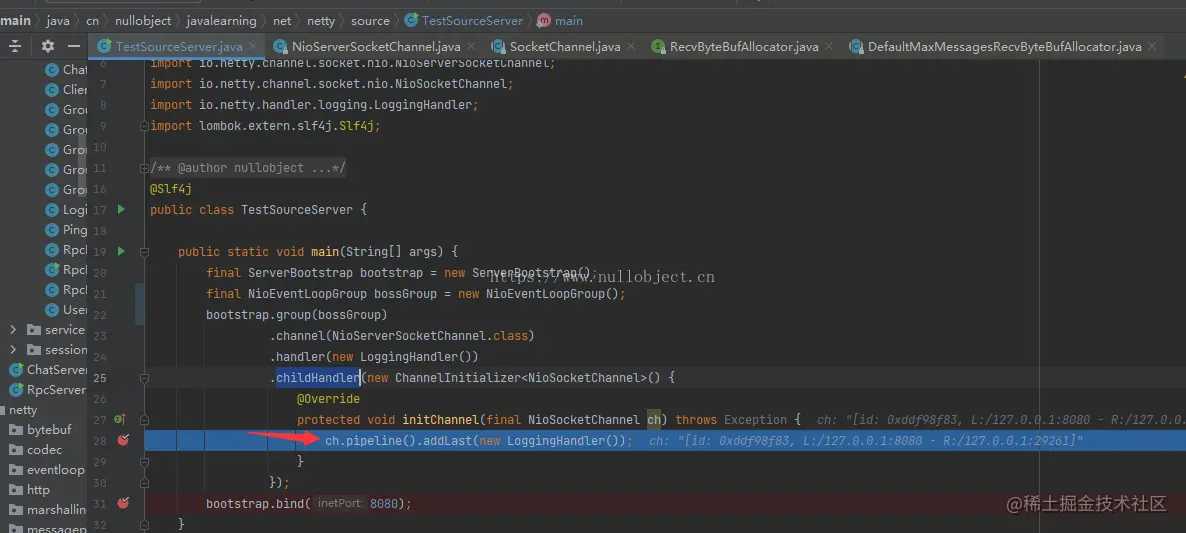Fold the initChannel method at line 27
The width and height of the screenshot is (1186, 533).
144,420
